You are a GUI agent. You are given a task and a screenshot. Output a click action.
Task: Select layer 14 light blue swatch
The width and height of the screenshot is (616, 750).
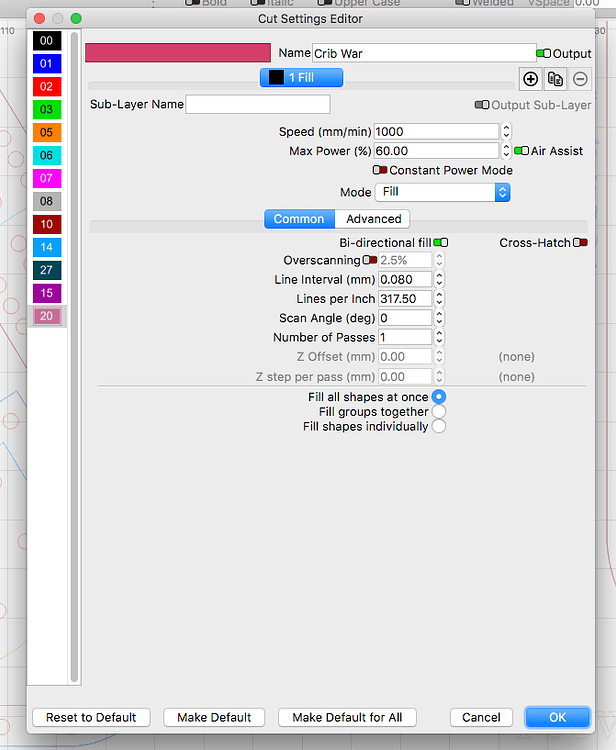[x=47, y=247]
